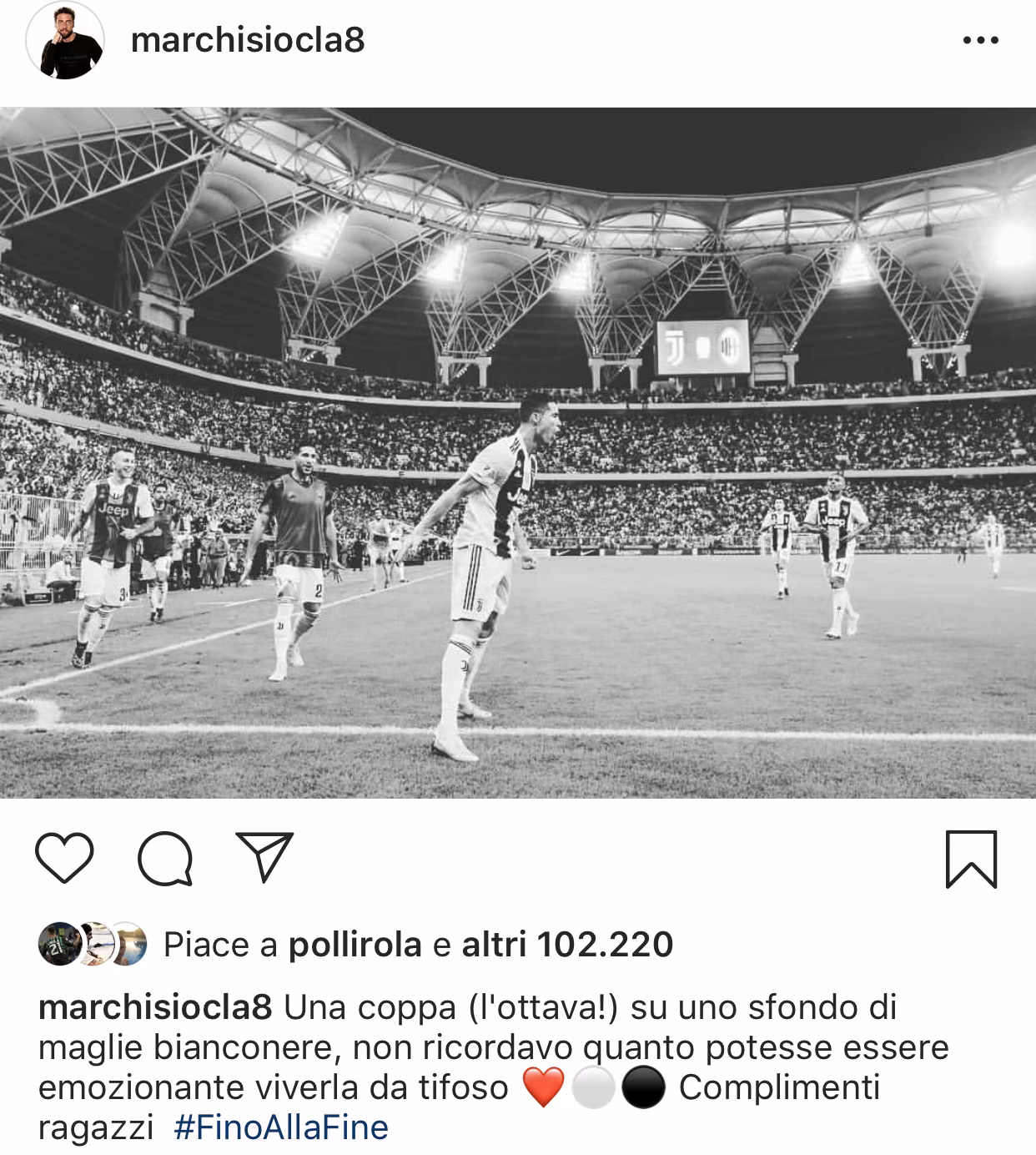The width and height of the screenshot is (1036, 1155).
Task: Open the three-dot more options menu
Action: click(980, 40)
